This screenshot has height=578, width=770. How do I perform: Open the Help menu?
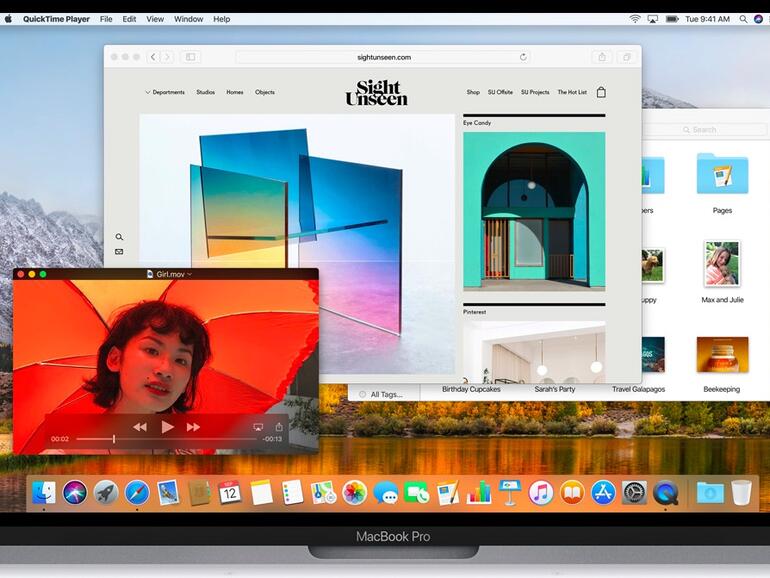coord(221,19)
